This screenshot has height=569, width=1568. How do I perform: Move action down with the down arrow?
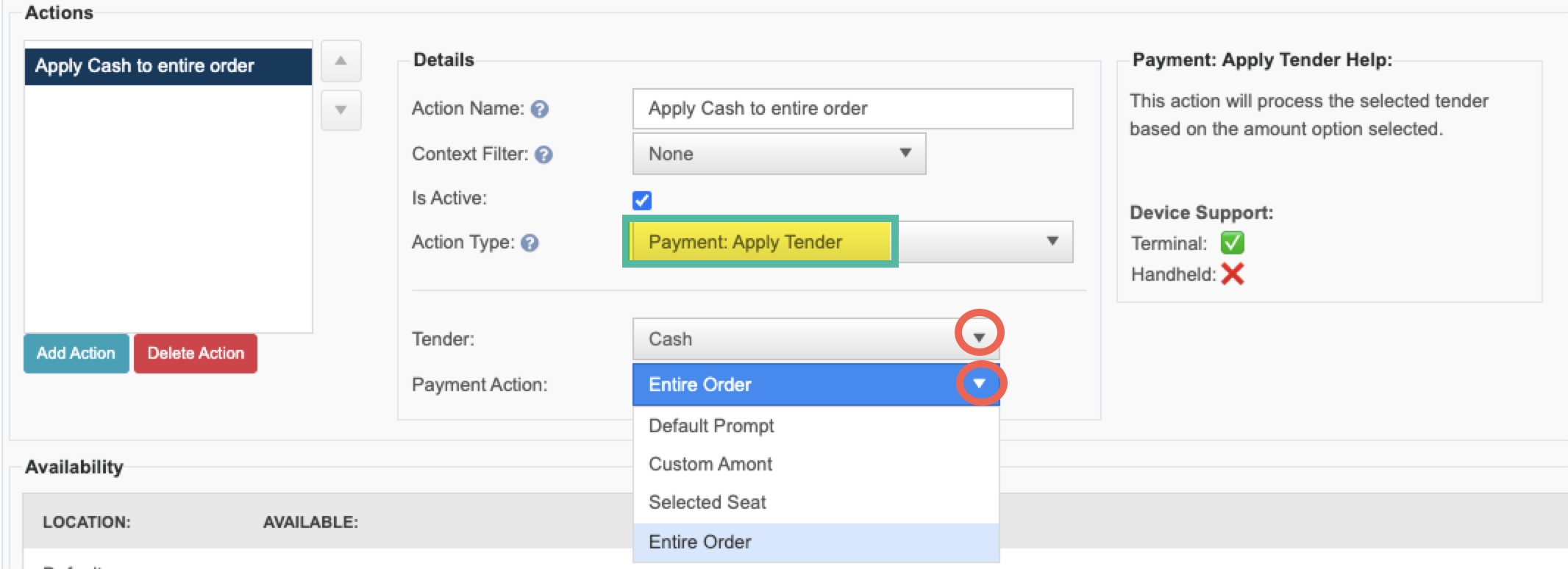click(341, 110)
